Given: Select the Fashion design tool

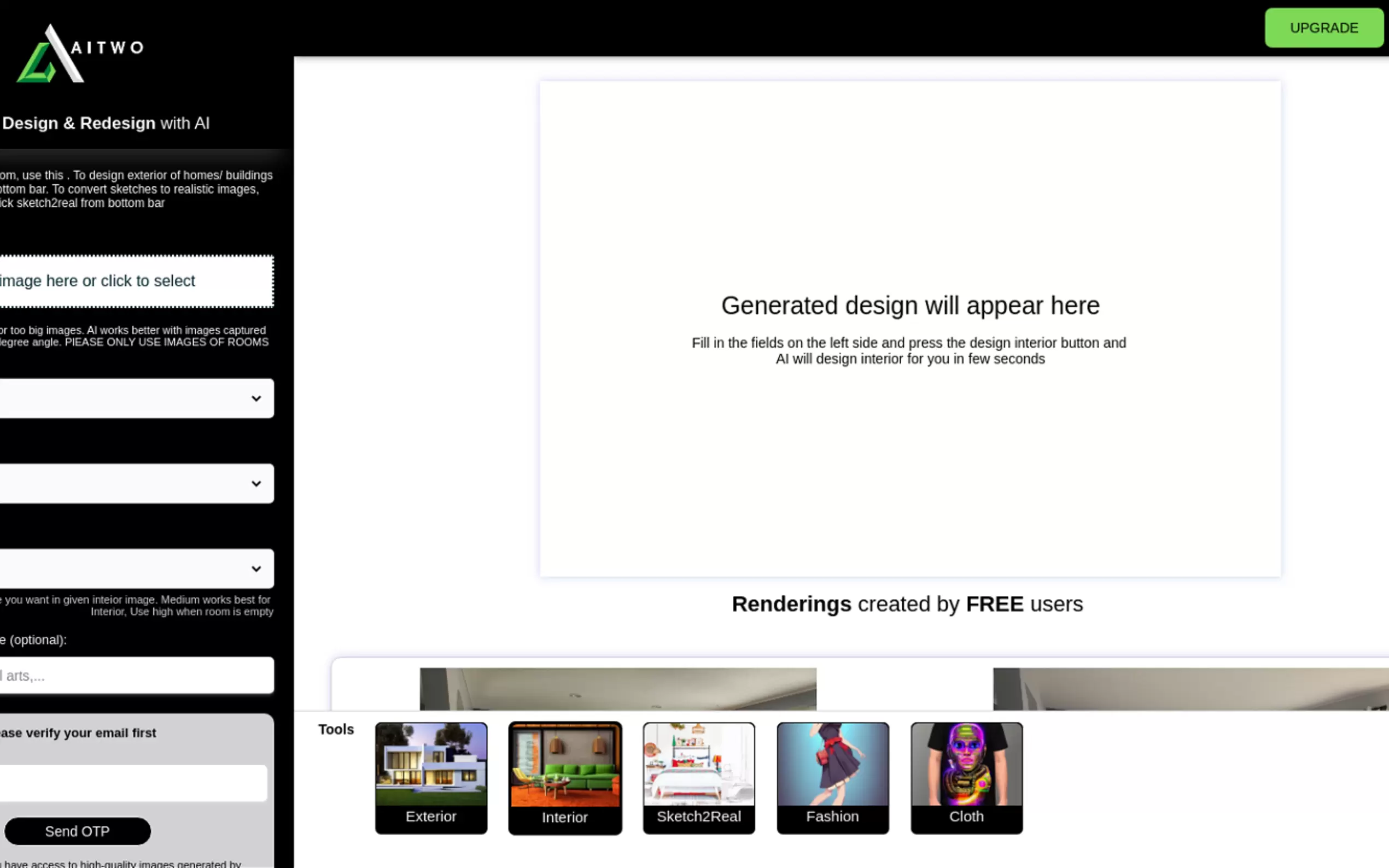Looking at the screenshot, I should (832, 778).
